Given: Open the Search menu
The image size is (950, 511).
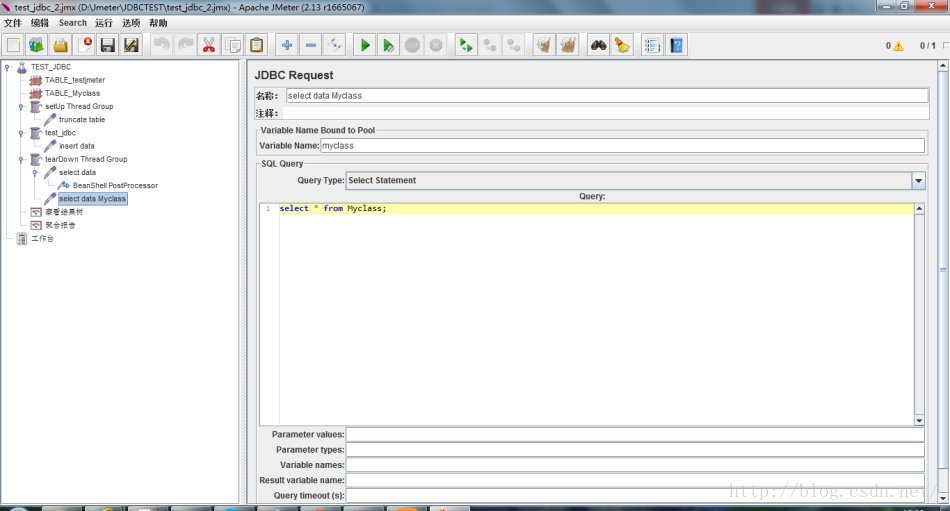Looking at the screenshot, I should tap(73, 23).
